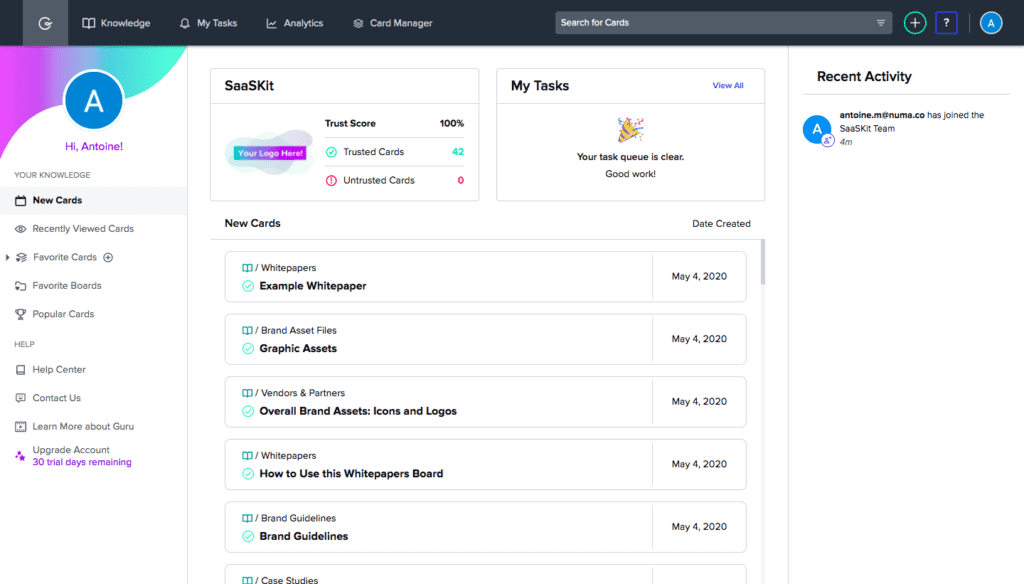Open the Brand Guidelines card title

pyautogui.click(x=304, y=536)
